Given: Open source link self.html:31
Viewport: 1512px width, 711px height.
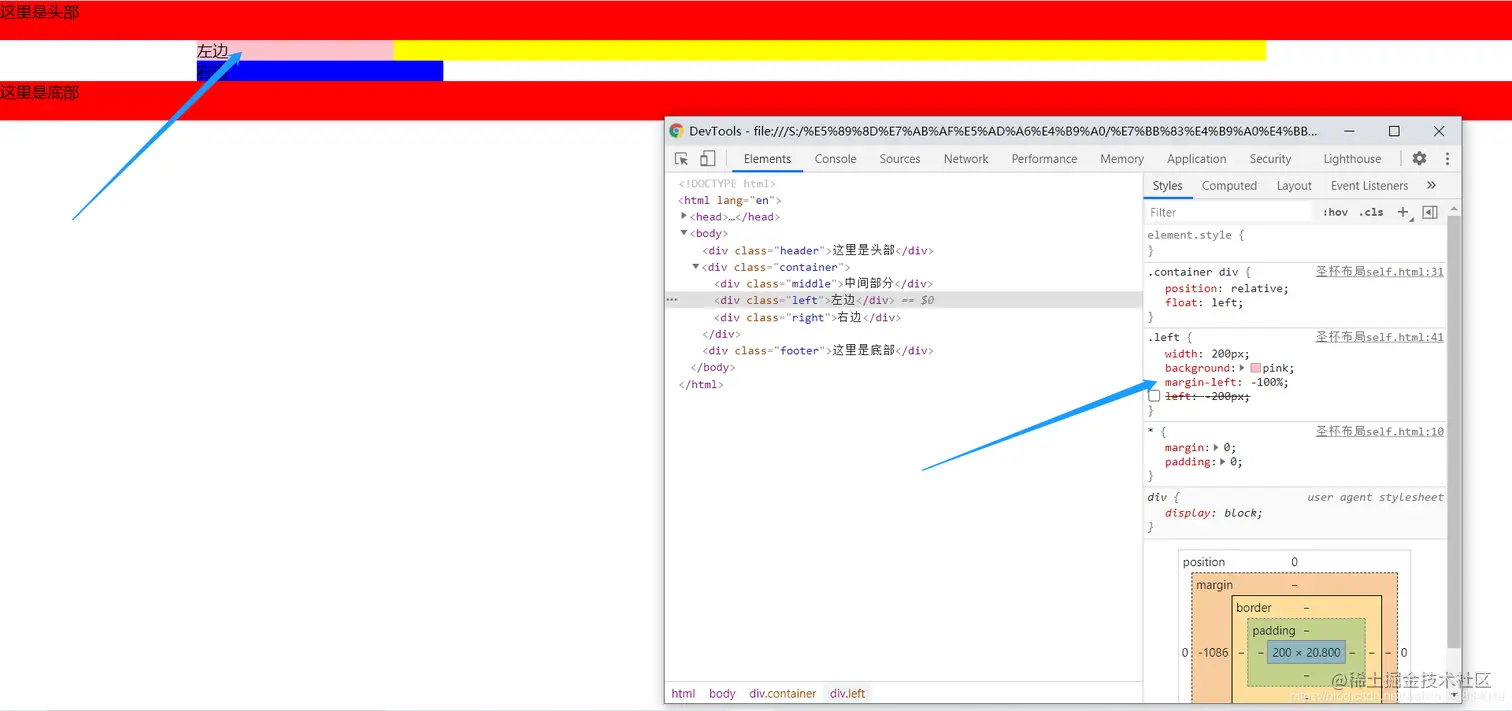Looking at the screenshot, I should [1379, 272].
